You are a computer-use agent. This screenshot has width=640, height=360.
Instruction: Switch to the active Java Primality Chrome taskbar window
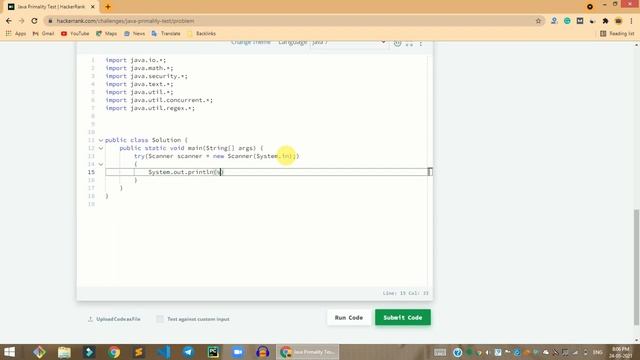307,352
